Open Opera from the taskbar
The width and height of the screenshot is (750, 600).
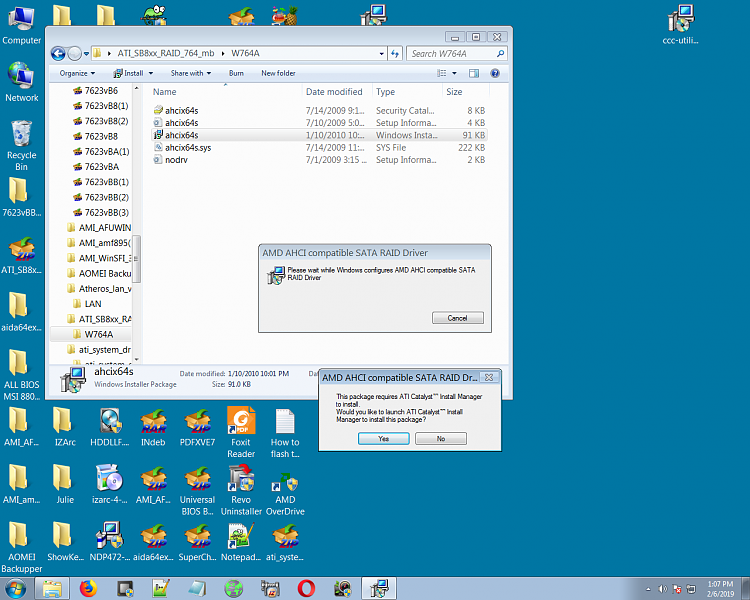[306, 589]
